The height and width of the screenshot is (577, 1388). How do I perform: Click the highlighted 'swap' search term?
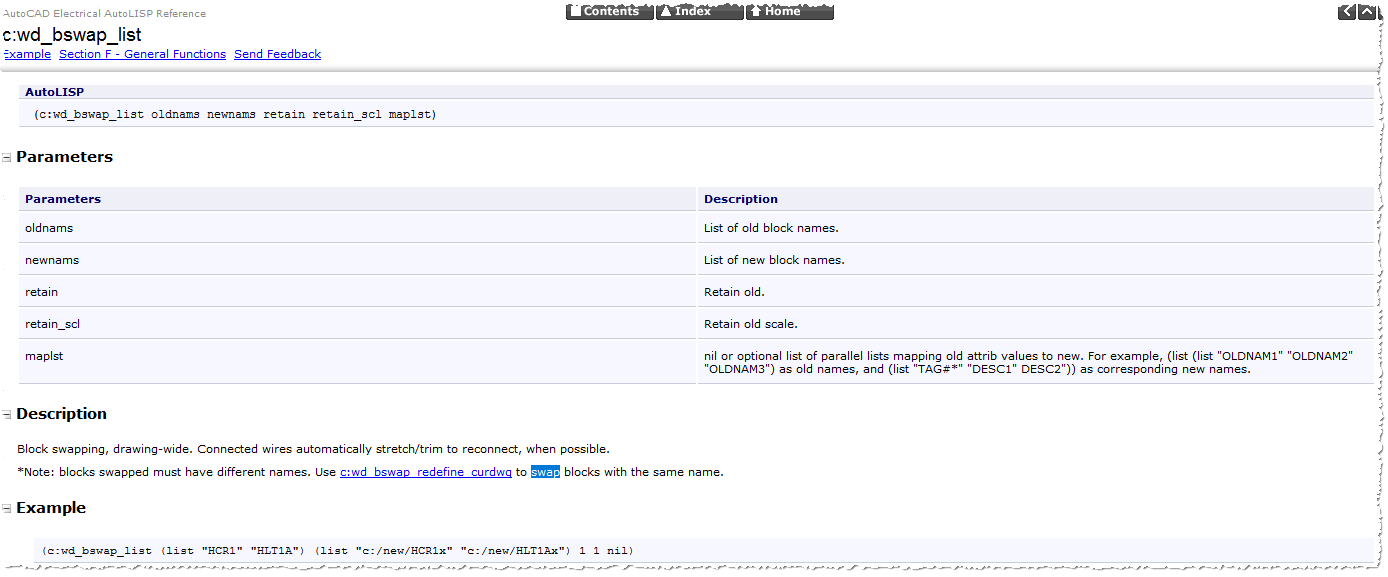coord(545,471)
